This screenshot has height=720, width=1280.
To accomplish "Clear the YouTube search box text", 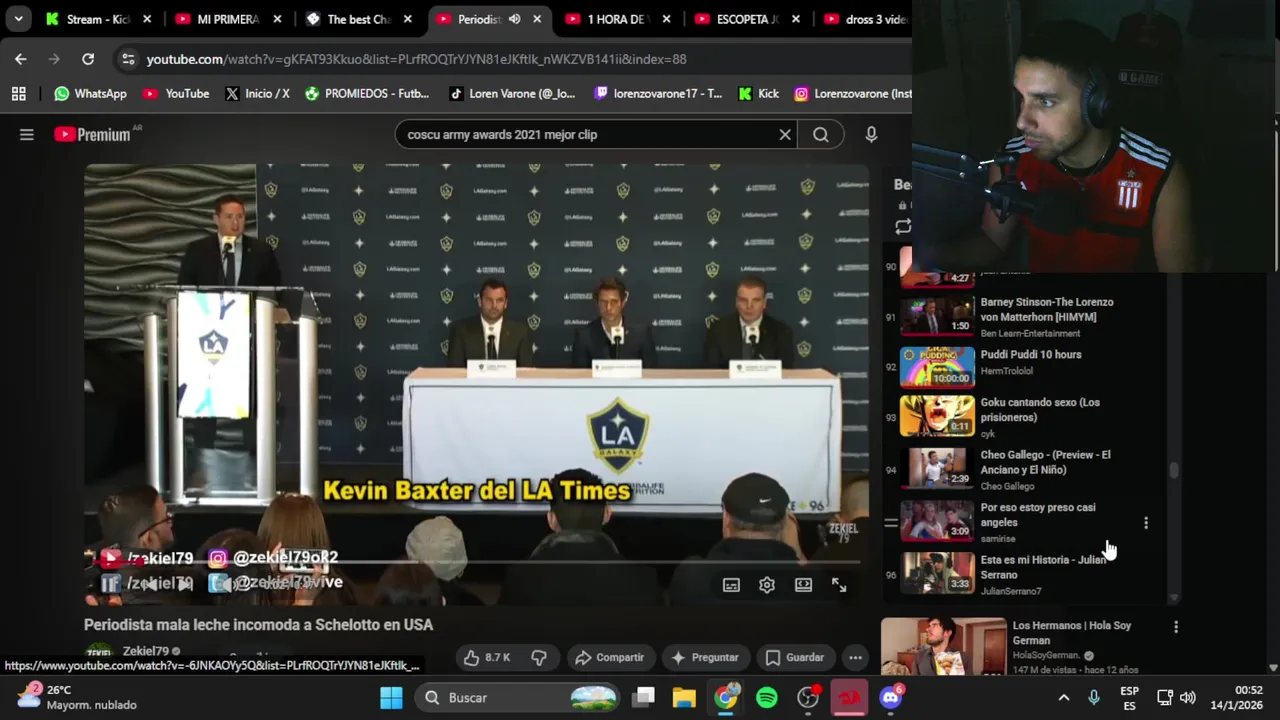I will click(x=785, y=135).
